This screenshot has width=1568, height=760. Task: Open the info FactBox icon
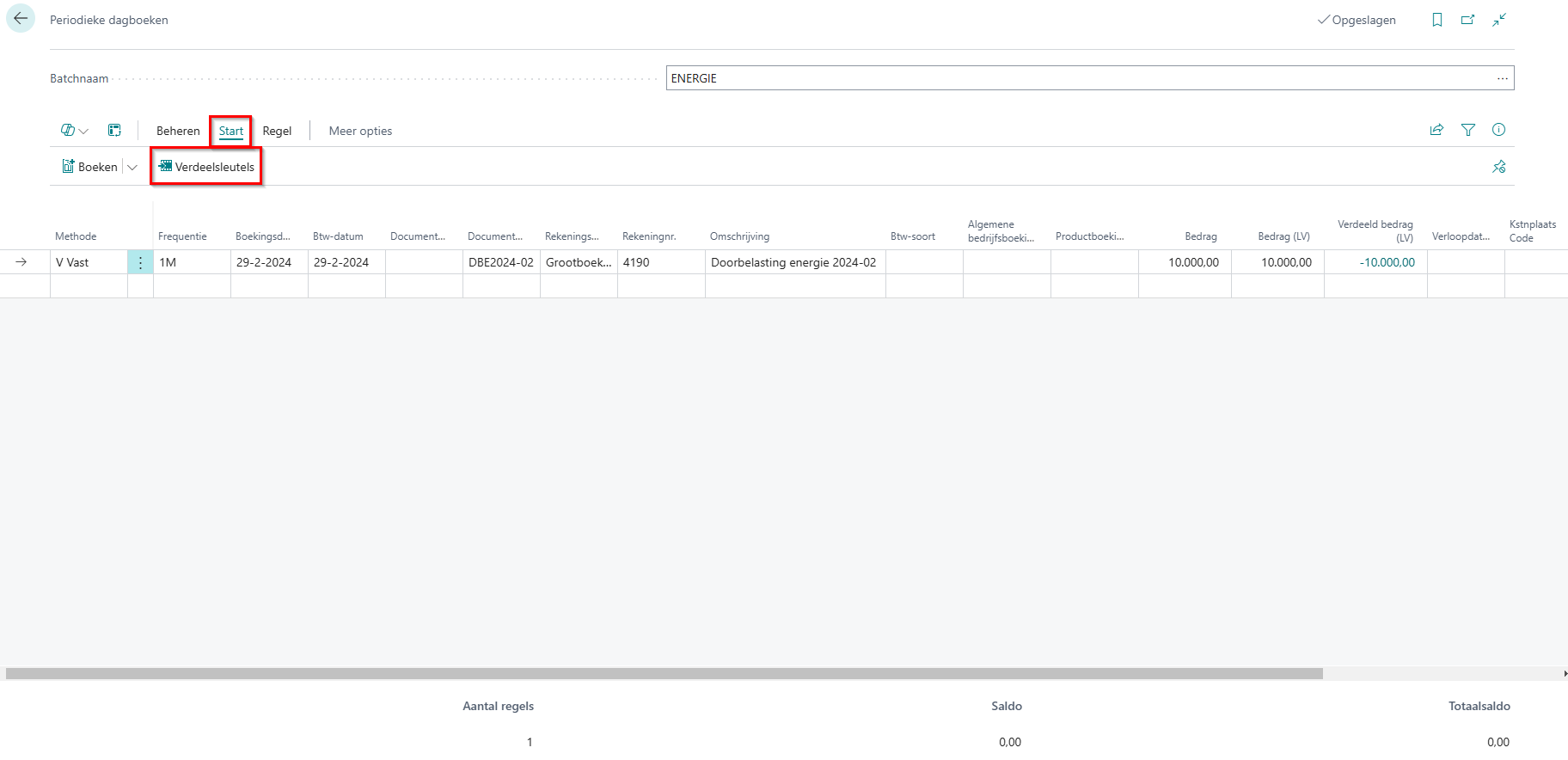1499,130
